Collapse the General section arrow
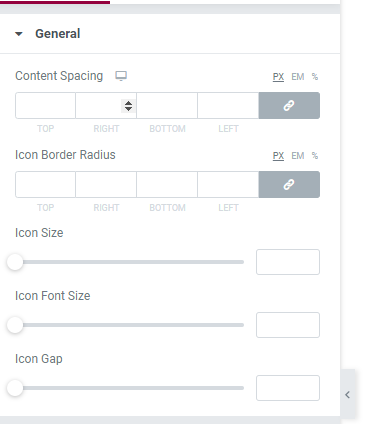Viewport: 365px width, 424px height. tap(19, 34)
